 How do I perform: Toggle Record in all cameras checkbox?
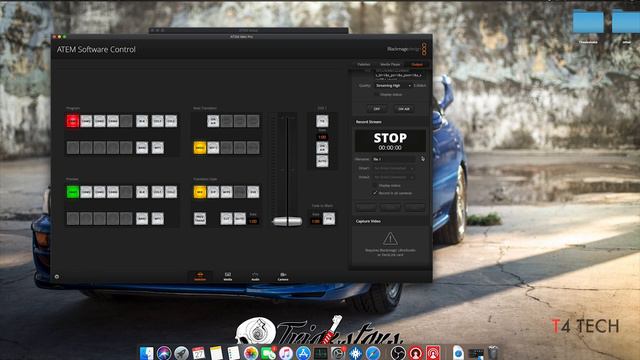375,193
